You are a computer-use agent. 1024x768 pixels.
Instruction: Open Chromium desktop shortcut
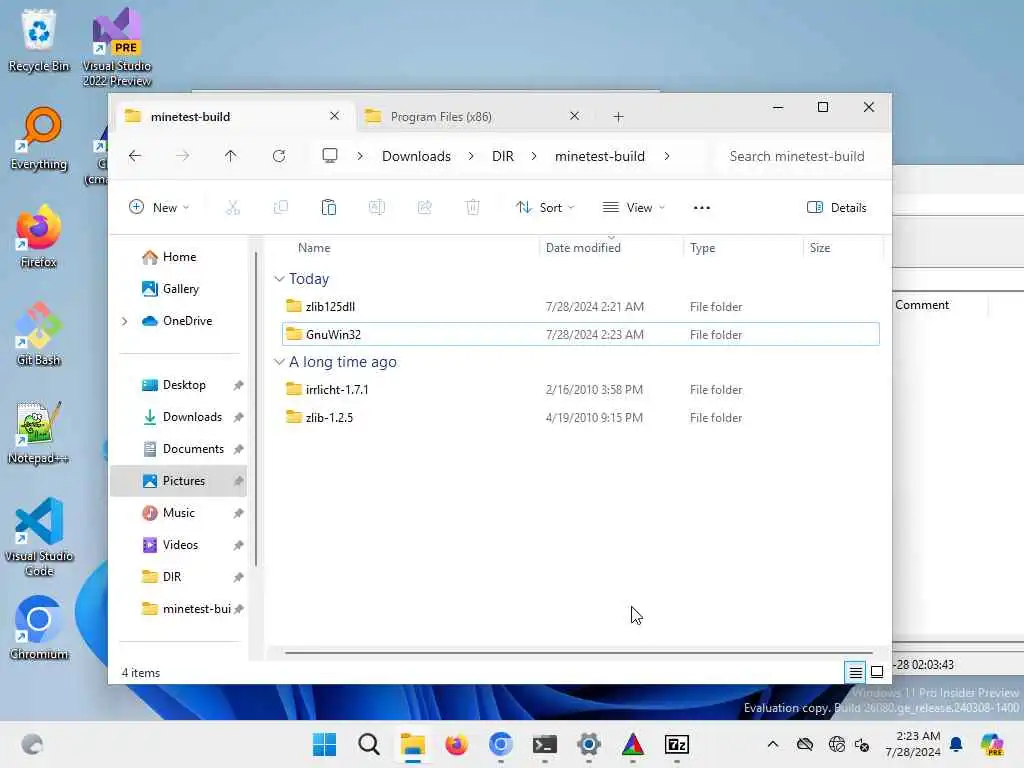39,628
